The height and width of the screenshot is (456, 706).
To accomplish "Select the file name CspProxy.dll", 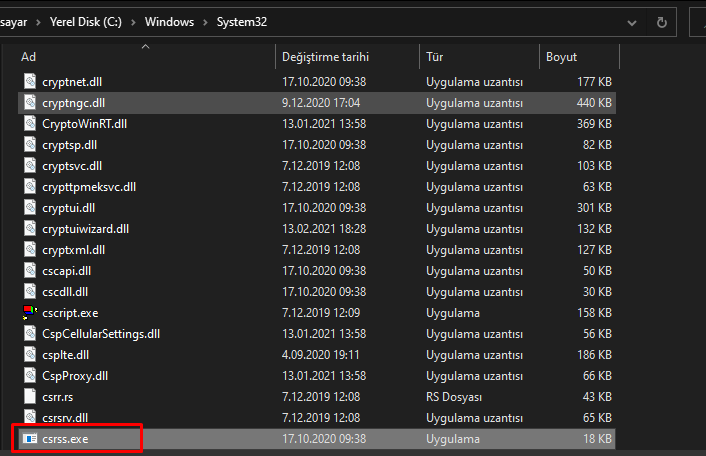I will pyautogui.click(x=75, y=376).
